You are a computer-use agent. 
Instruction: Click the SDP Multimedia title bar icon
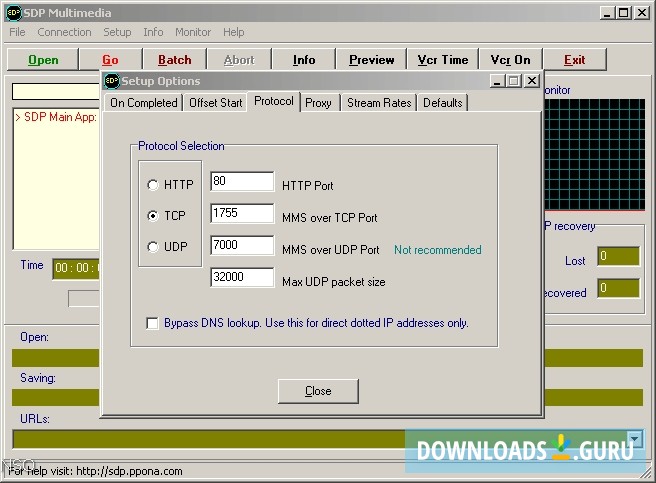coord(14,13)
